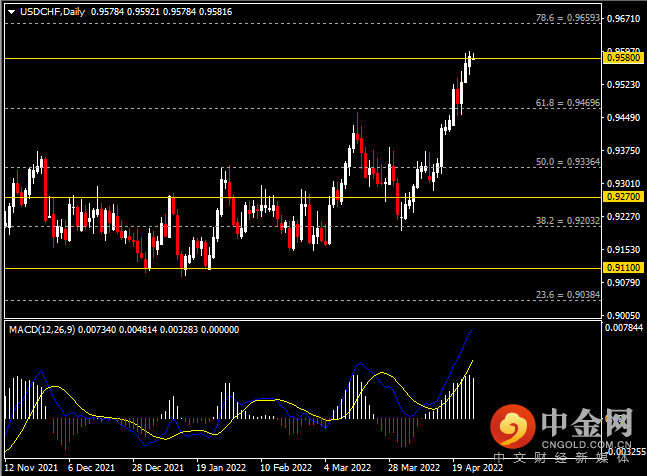Click the 38.2 = 0.92032 Fibonacci label
The width and height of the screenshot is (647, 476).
(x=568, y=221)
